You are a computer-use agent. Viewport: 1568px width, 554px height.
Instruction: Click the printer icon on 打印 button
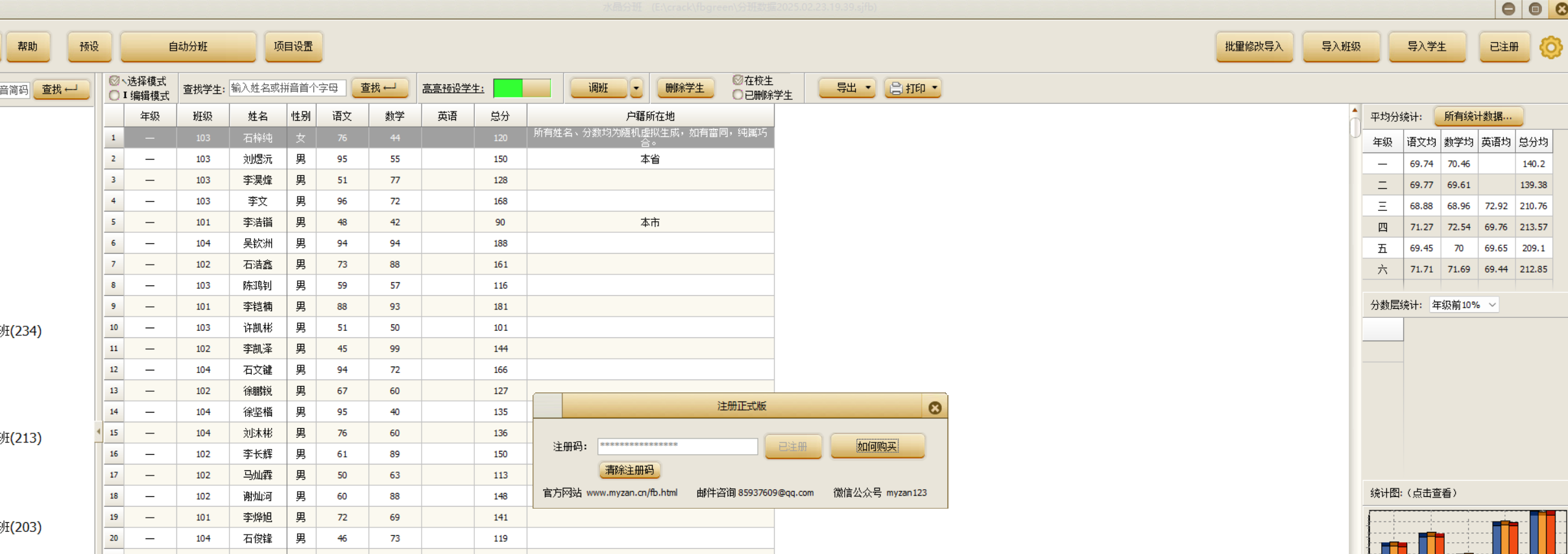point(896,88)
